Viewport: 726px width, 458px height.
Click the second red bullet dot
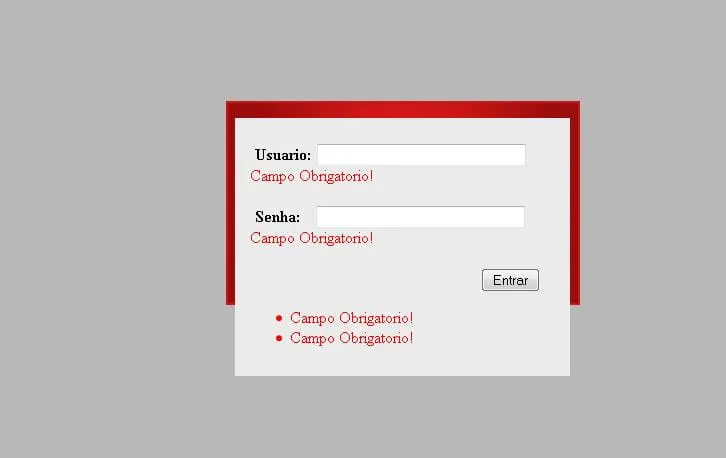(x=279, y=338)
